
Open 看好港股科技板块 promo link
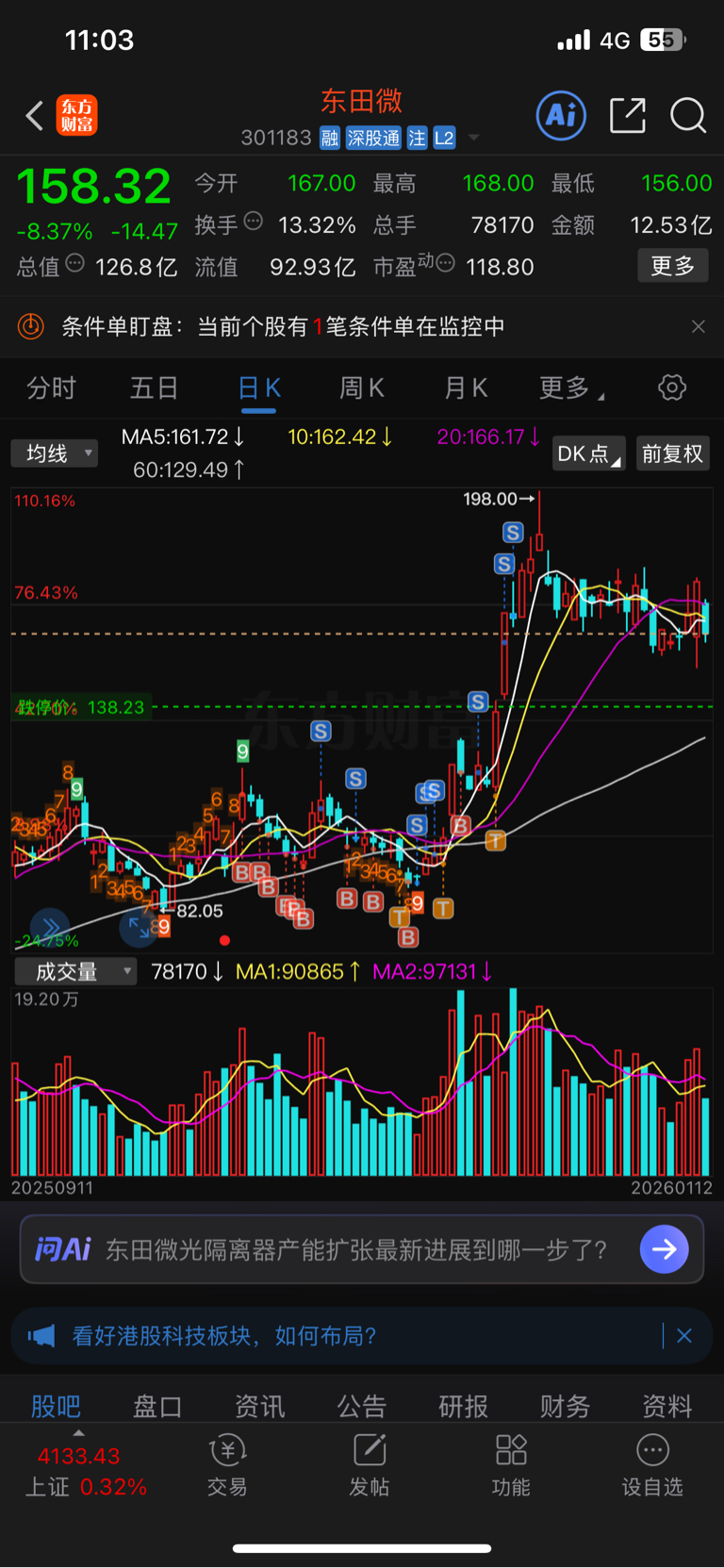click(224, 1336)
